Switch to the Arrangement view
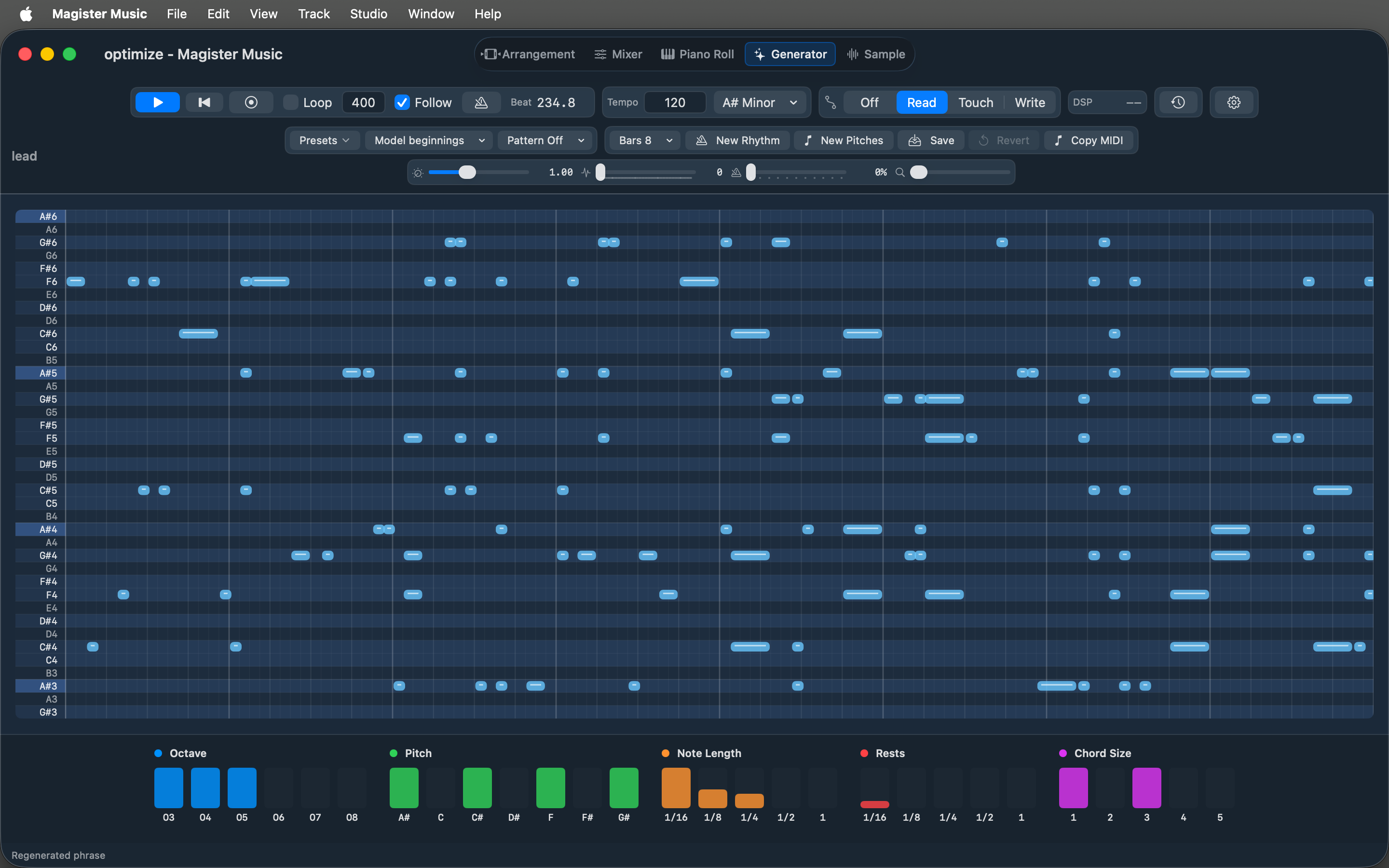 click(x=528, y=54)
